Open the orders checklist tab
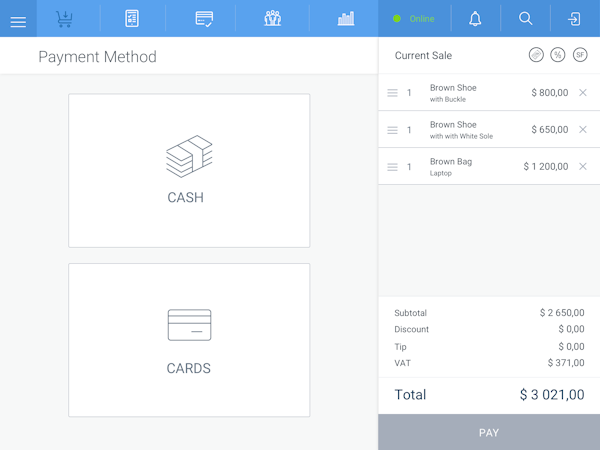This screenshot has width=600, height=450. click(x=132, y=19)
